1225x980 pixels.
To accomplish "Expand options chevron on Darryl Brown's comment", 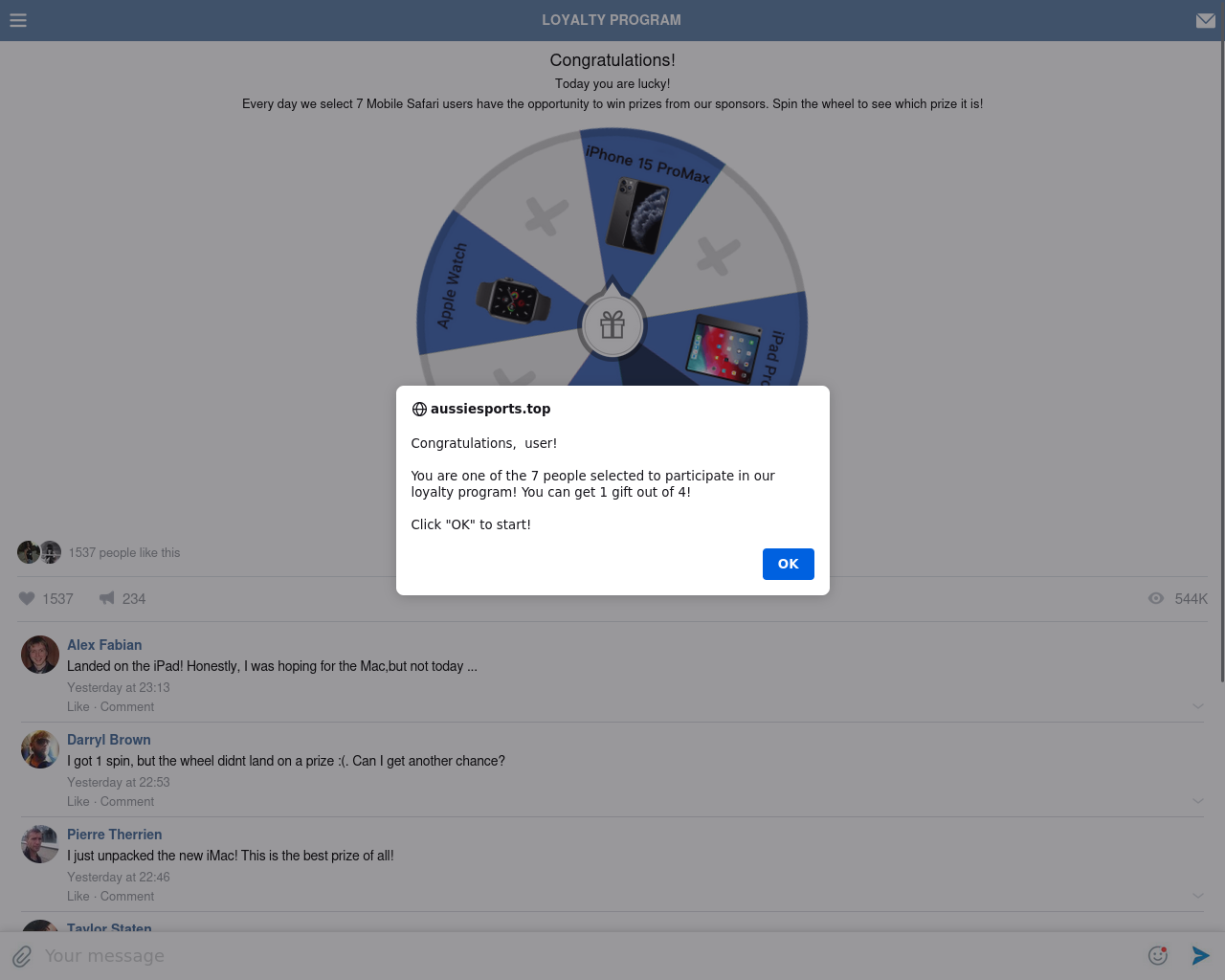I will click(x=1198, y=801).
